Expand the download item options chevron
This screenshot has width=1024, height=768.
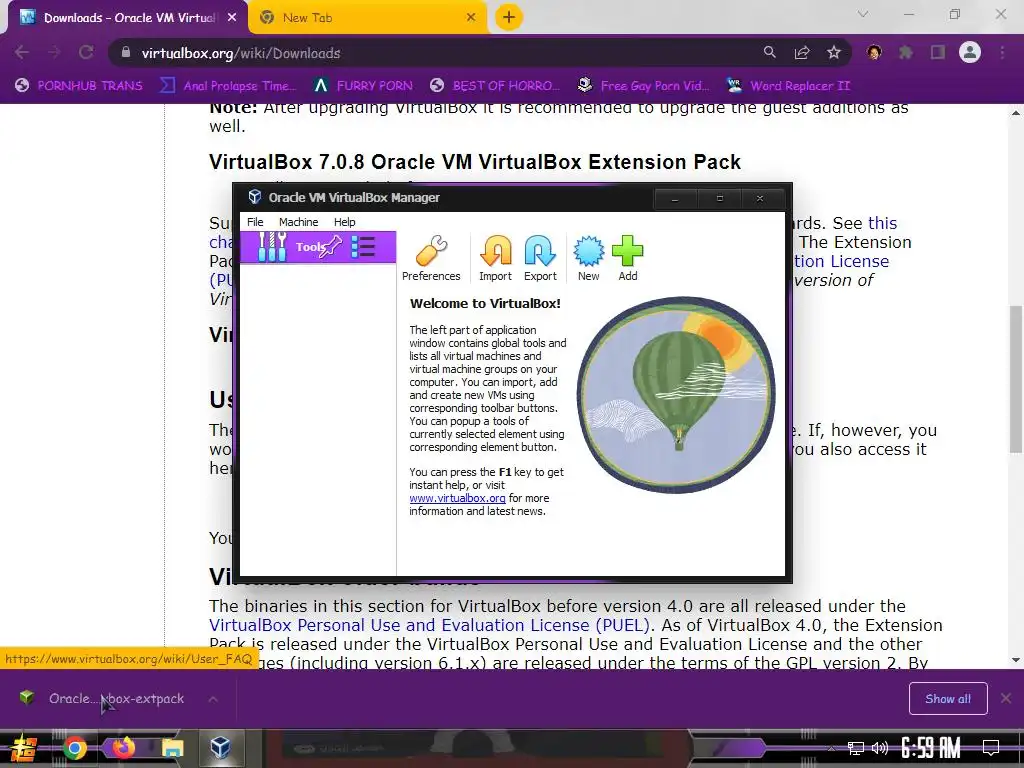pyautogui.click(x=213, y=699)
